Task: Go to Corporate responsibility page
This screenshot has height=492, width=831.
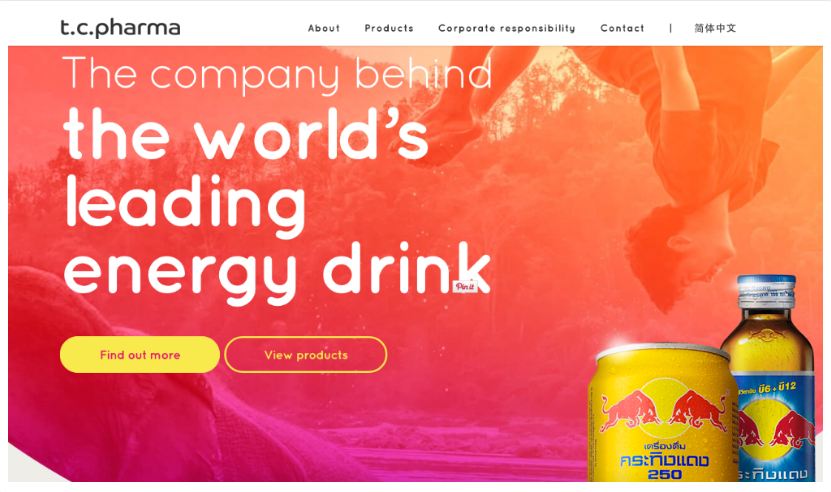Action: [x=507, y=28]
